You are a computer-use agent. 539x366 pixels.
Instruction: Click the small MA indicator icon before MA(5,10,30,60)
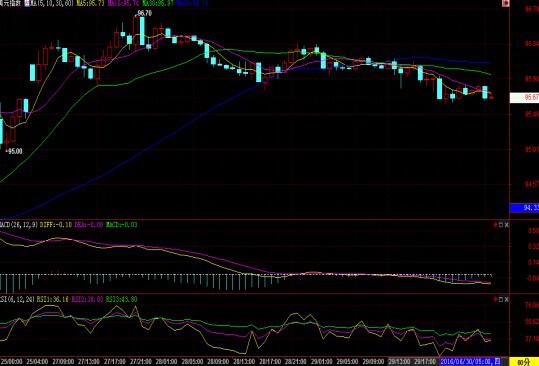26,4
